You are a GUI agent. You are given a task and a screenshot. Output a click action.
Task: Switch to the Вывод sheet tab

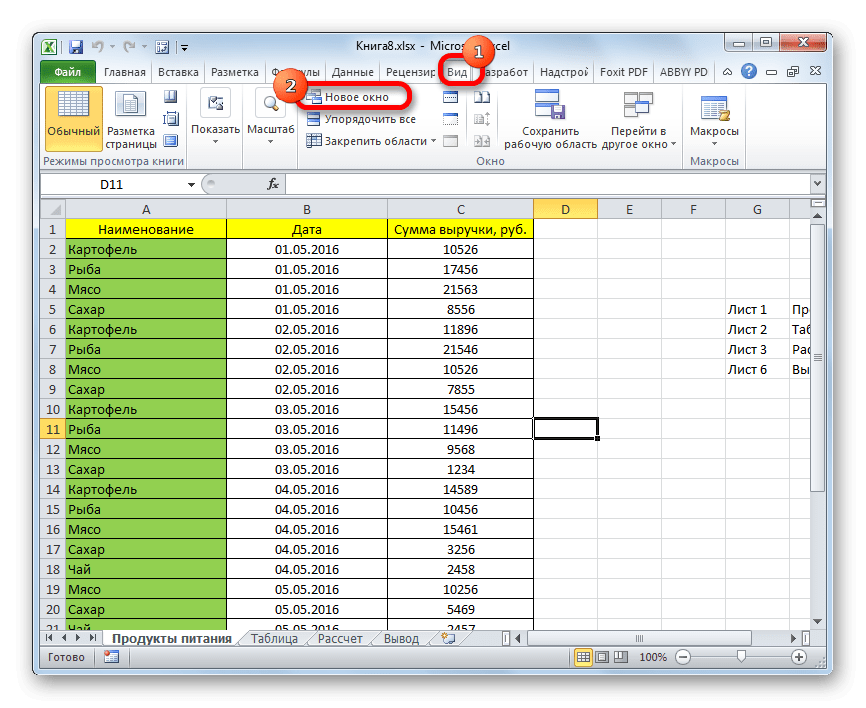(x=401, y=639)
